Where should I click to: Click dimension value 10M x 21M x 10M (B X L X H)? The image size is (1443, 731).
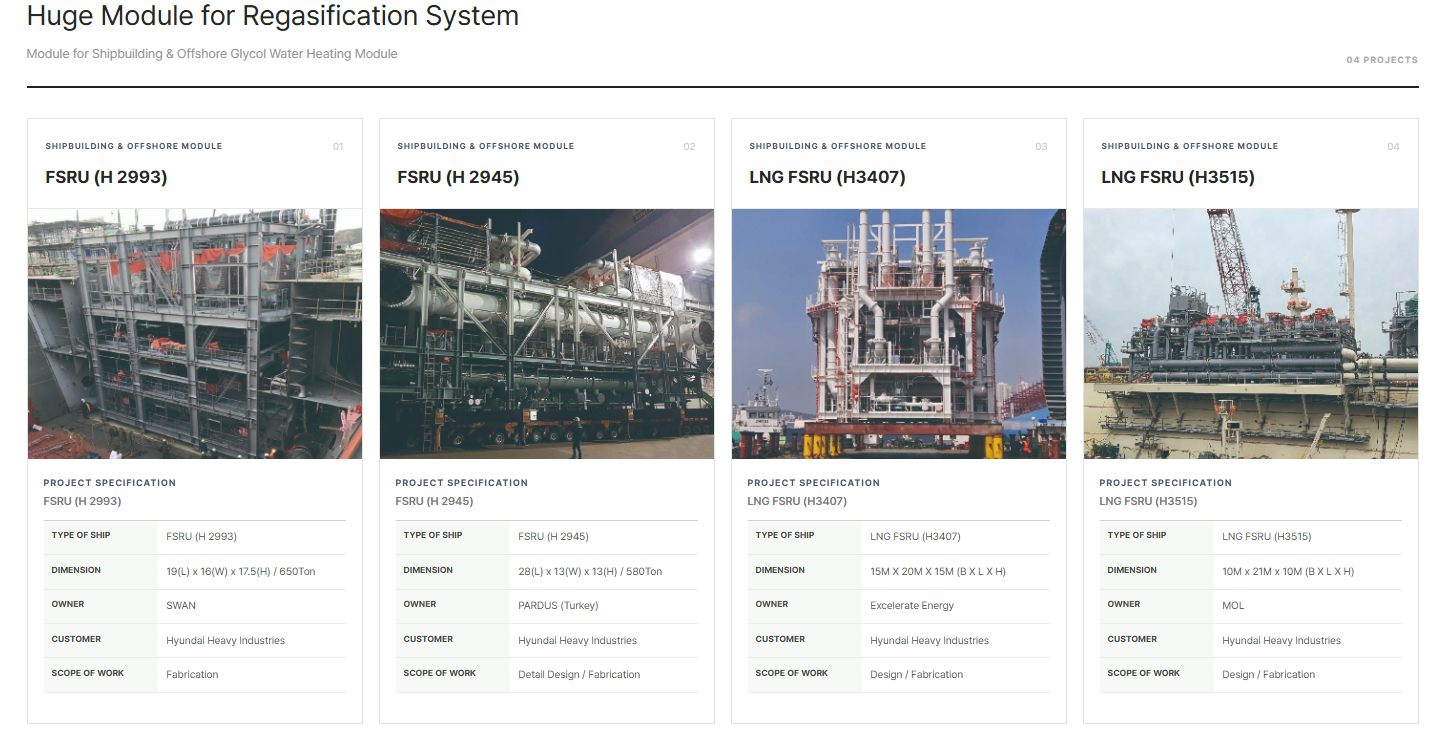[1288, 572]
